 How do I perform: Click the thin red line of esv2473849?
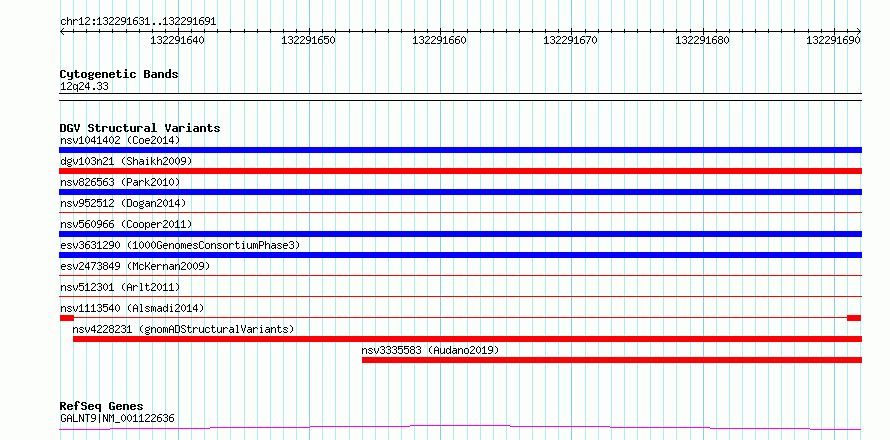coord(460,275)
